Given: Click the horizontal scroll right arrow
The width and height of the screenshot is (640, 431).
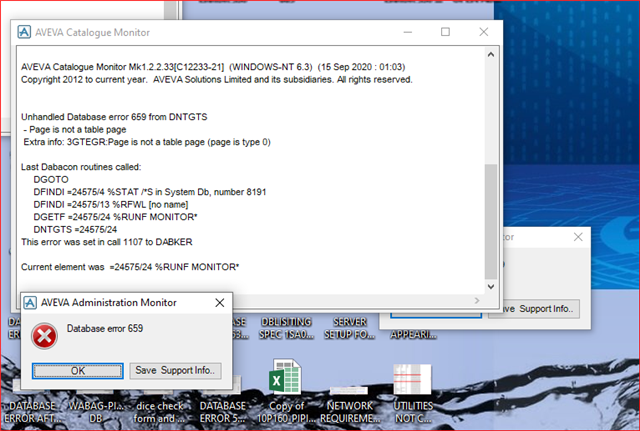Looking at the screenshot, I should [477, 301].
